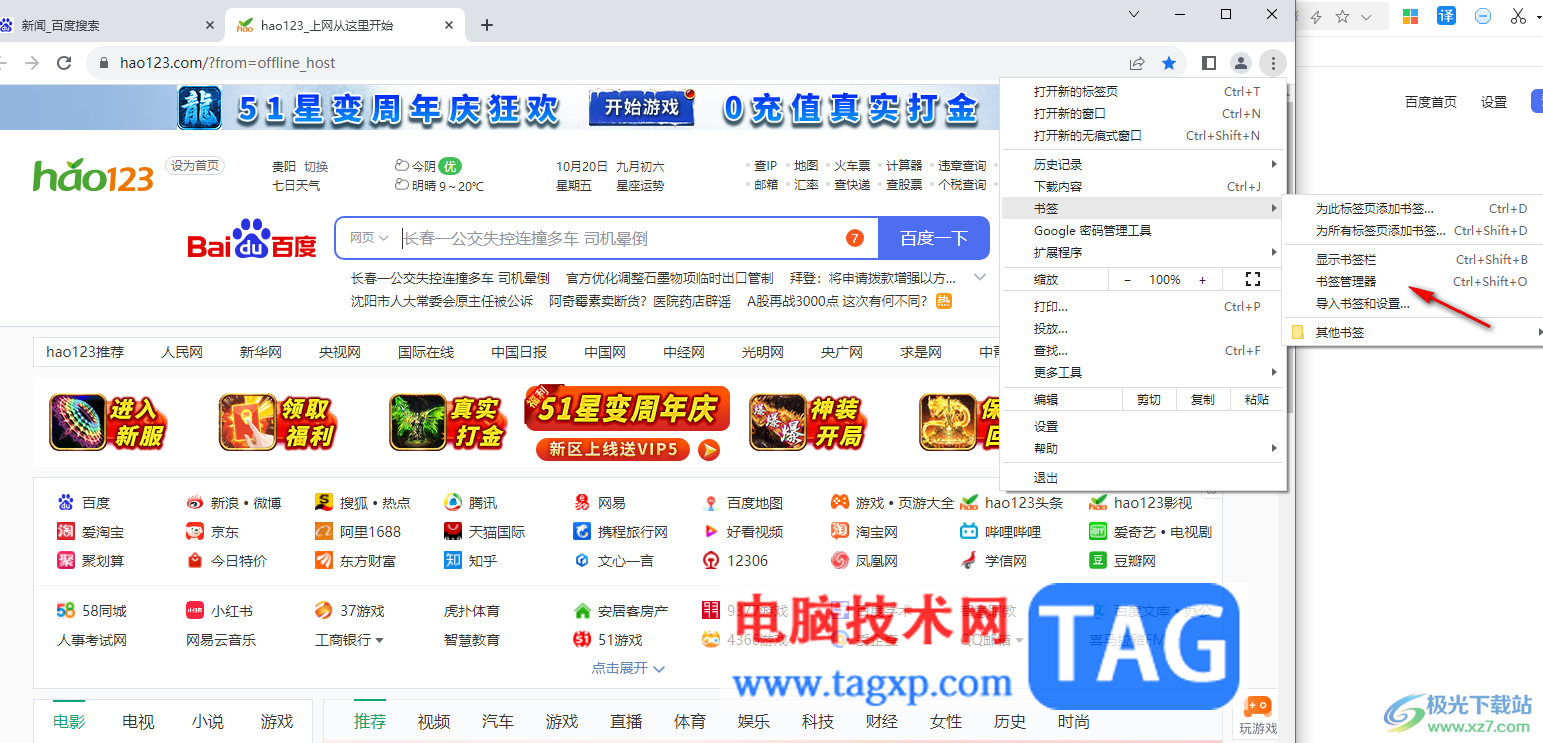Open the 哔哩哔哩 site link

pyautogui.click(x=1001, y=532)
